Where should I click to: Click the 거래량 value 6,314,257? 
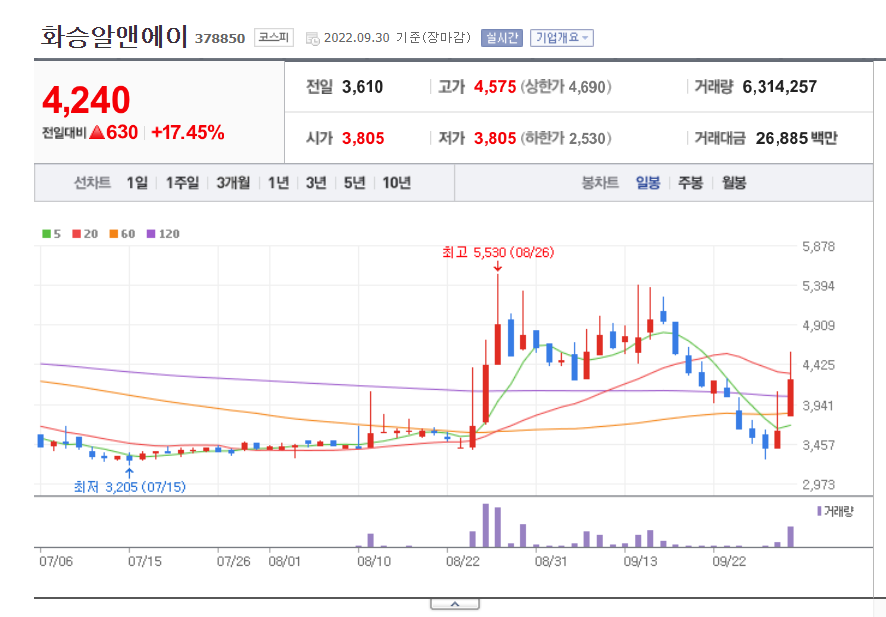click(780, 86)
